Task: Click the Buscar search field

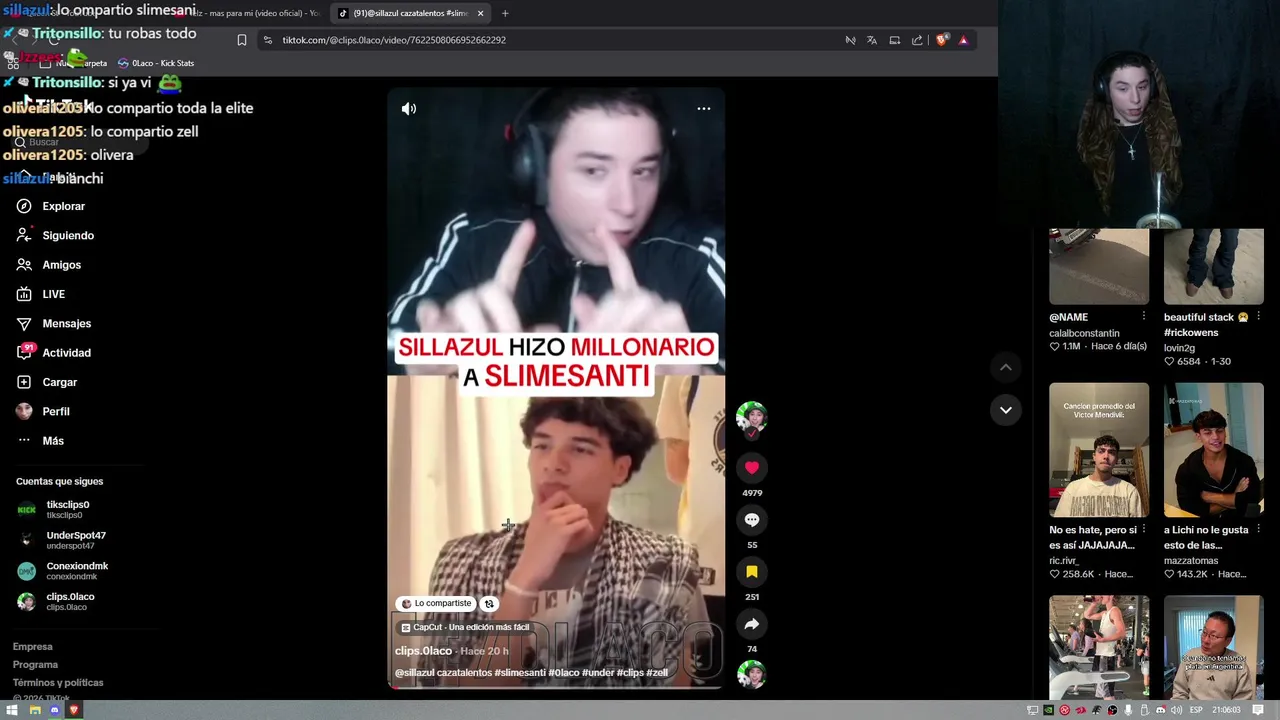Action: tap(80, 142)
